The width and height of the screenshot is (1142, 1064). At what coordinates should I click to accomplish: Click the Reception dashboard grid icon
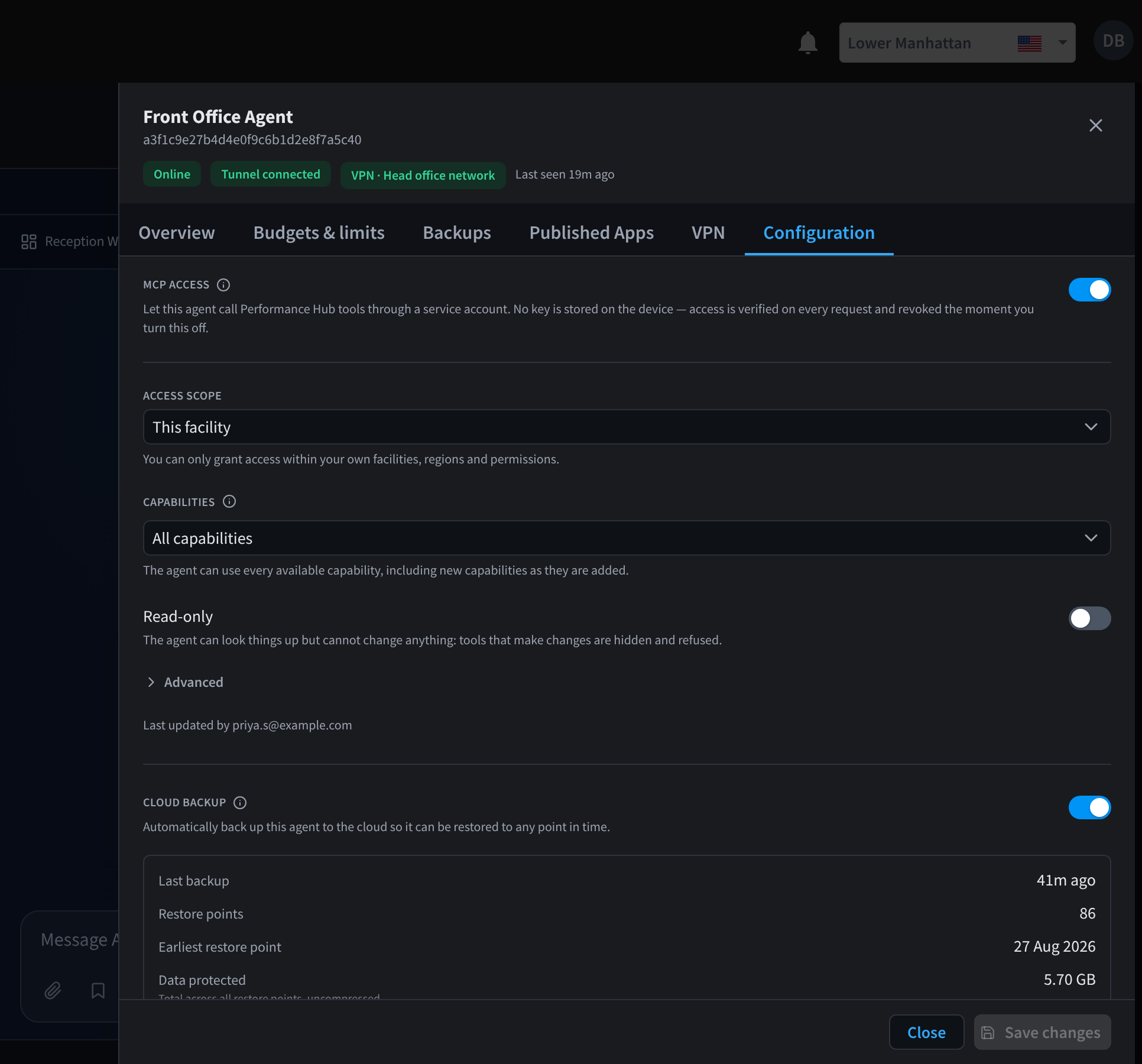click(x=29, y=242)
